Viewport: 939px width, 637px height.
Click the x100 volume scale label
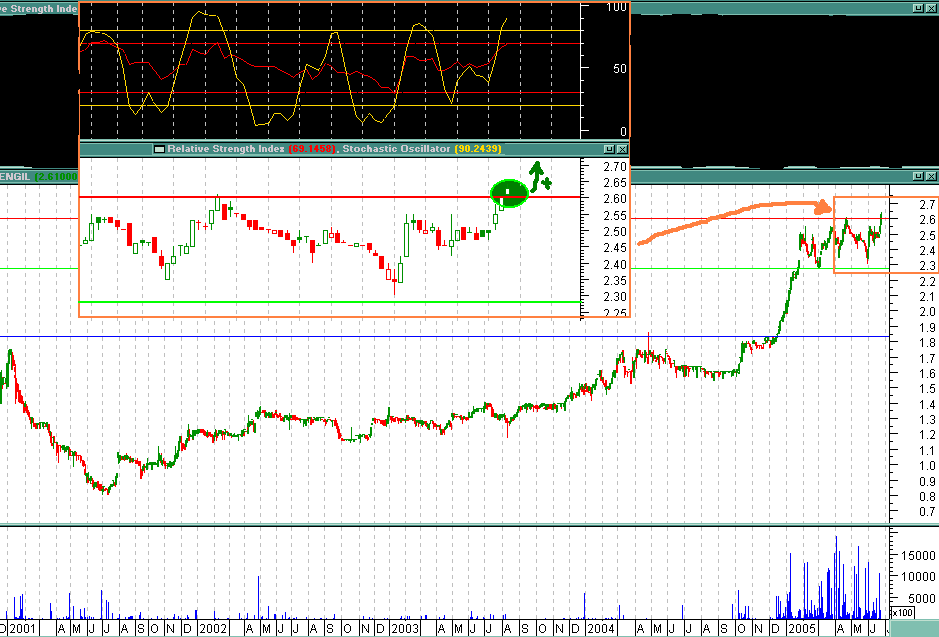902,612
